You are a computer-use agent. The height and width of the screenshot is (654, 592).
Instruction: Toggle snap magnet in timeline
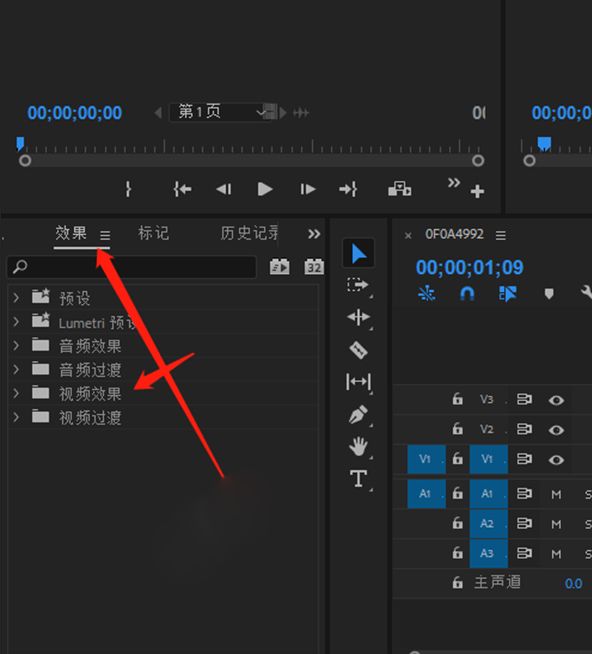467,294
